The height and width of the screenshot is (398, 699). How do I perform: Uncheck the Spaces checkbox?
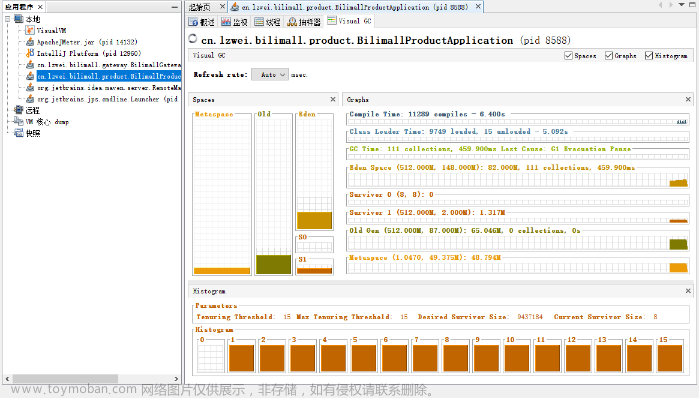coord(568,55)
